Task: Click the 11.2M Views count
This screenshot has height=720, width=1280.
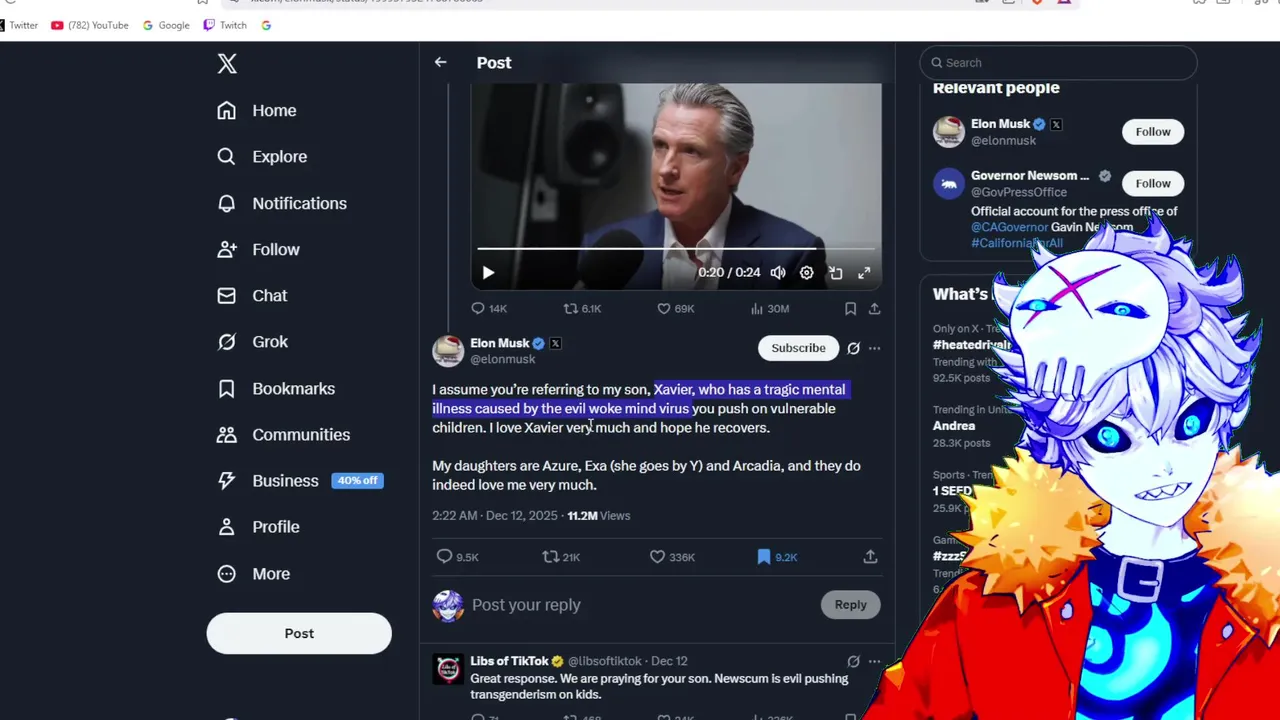Action: click(x=598, y=516)
